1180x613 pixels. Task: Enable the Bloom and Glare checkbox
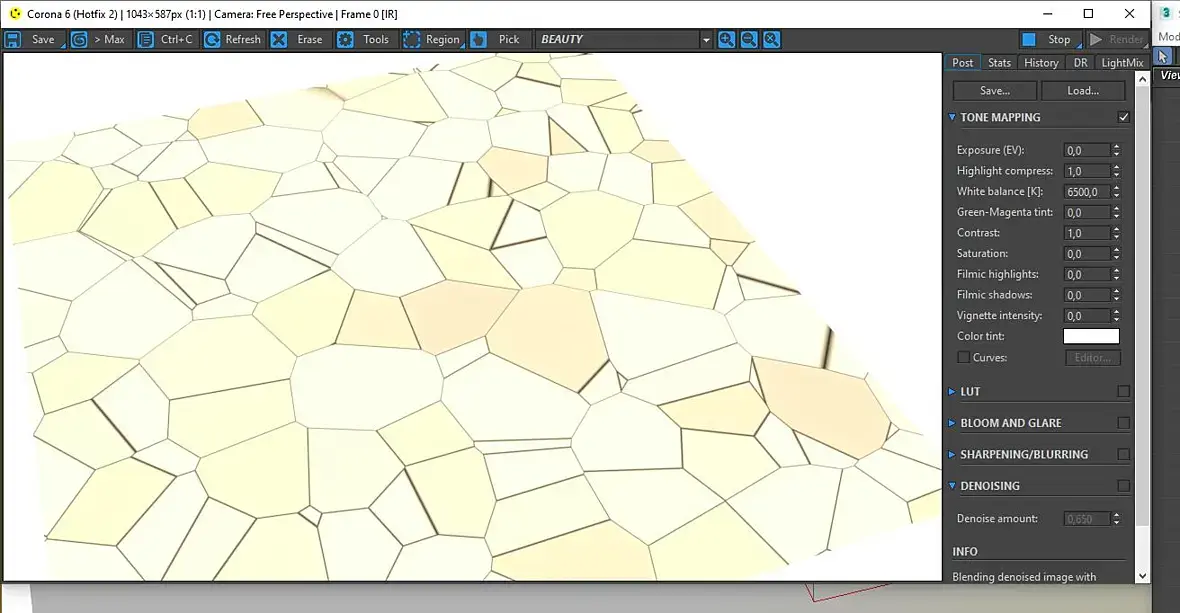(x=1124, y=423)
